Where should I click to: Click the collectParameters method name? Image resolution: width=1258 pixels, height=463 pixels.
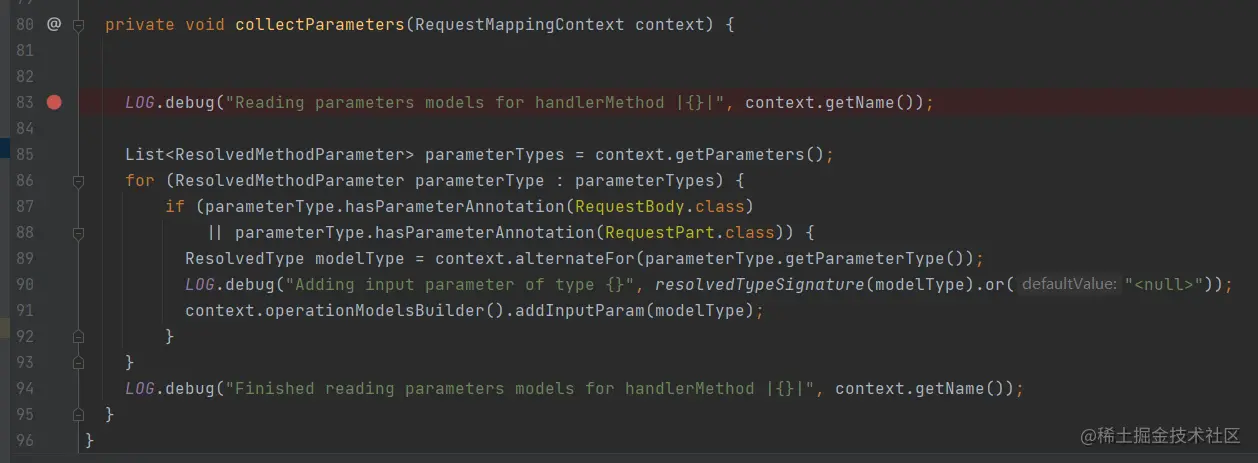(x=320, y=24)
